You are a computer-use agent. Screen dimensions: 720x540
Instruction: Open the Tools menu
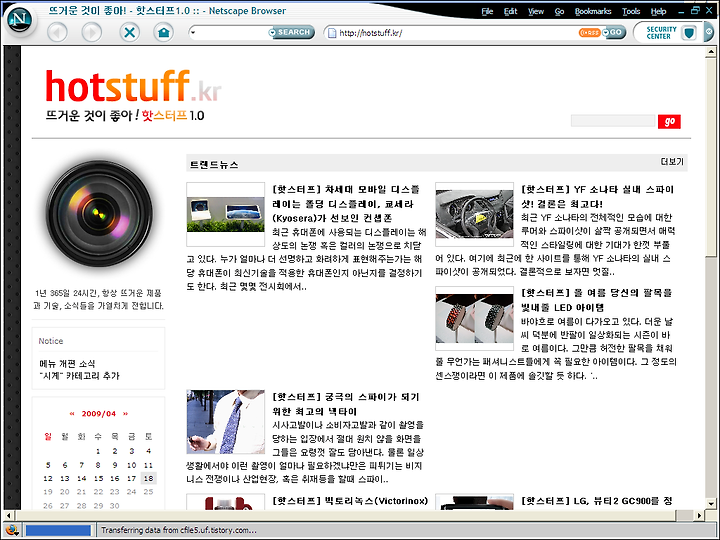(631, 11)
